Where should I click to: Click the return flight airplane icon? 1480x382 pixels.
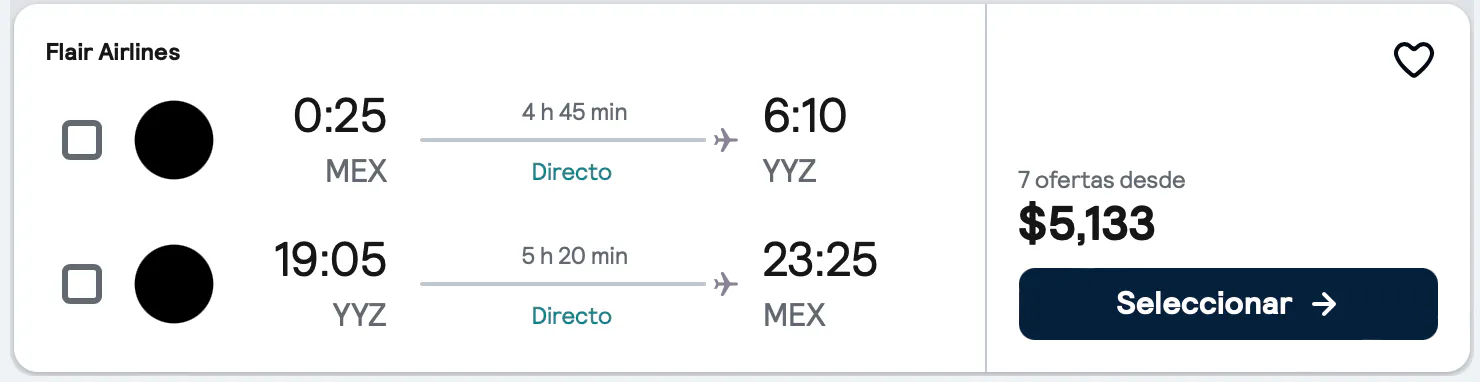point(726,284)
